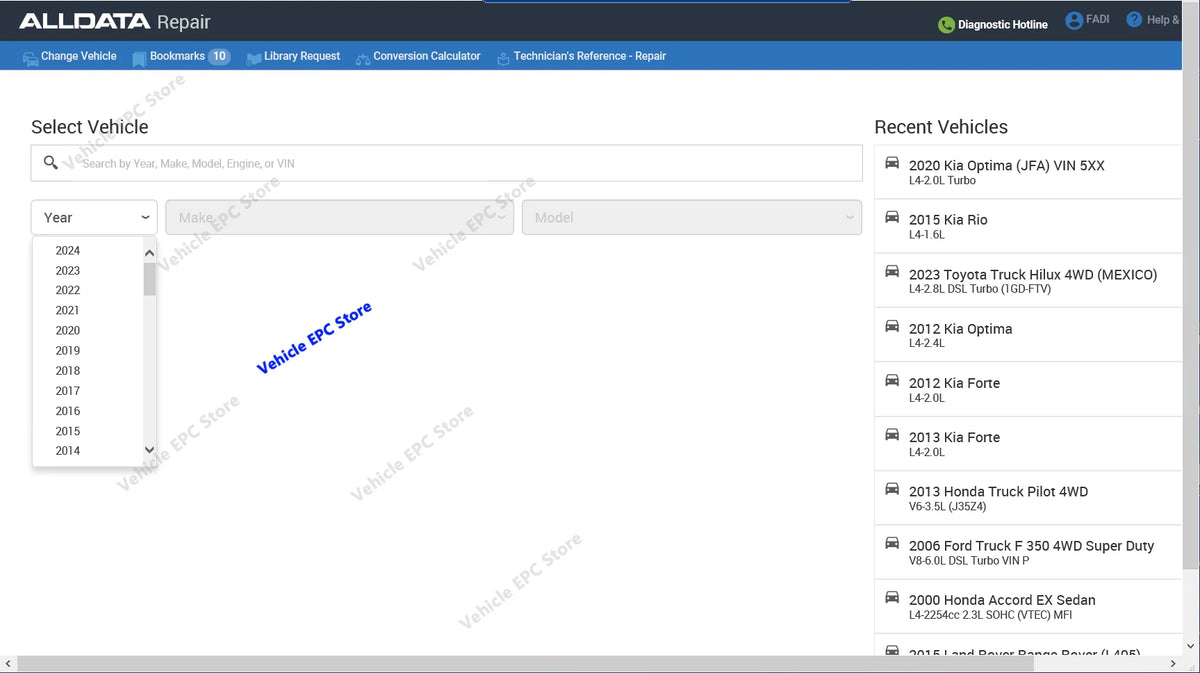Select year 2018 option

(68, 371)
